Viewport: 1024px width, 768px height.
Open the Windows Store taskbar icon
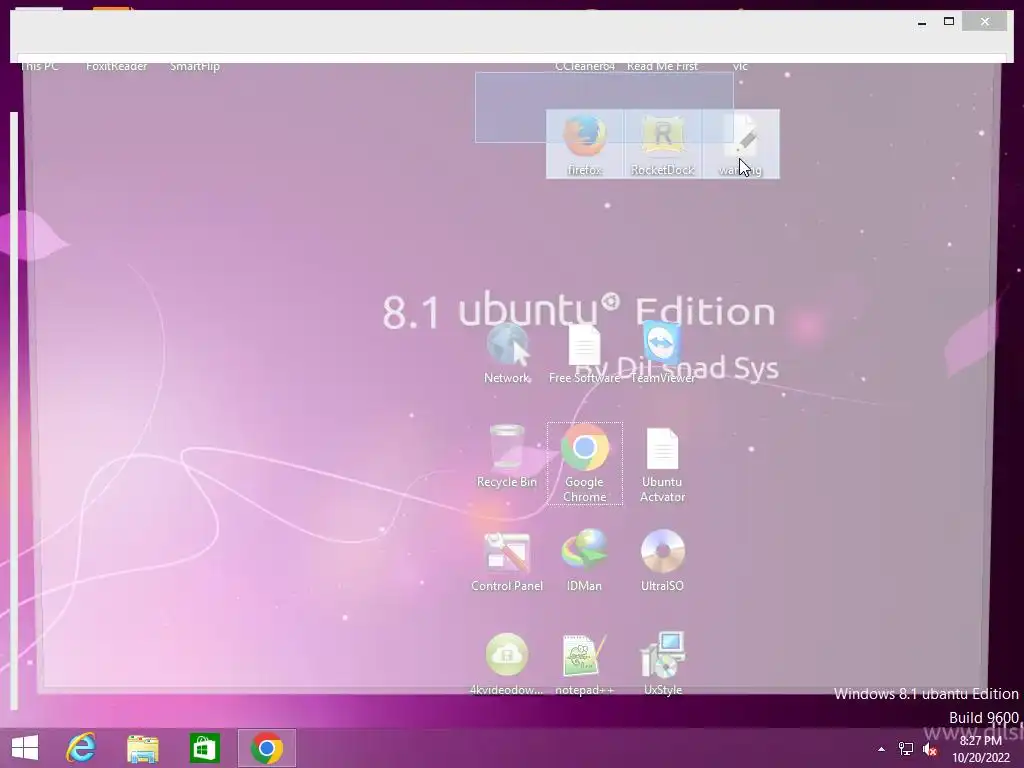(204, 748)
